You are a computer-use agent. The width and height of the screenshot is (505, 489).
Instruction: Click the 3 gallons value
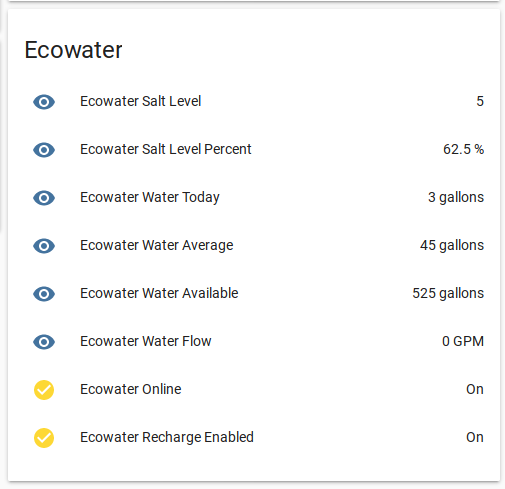point(456,197)
